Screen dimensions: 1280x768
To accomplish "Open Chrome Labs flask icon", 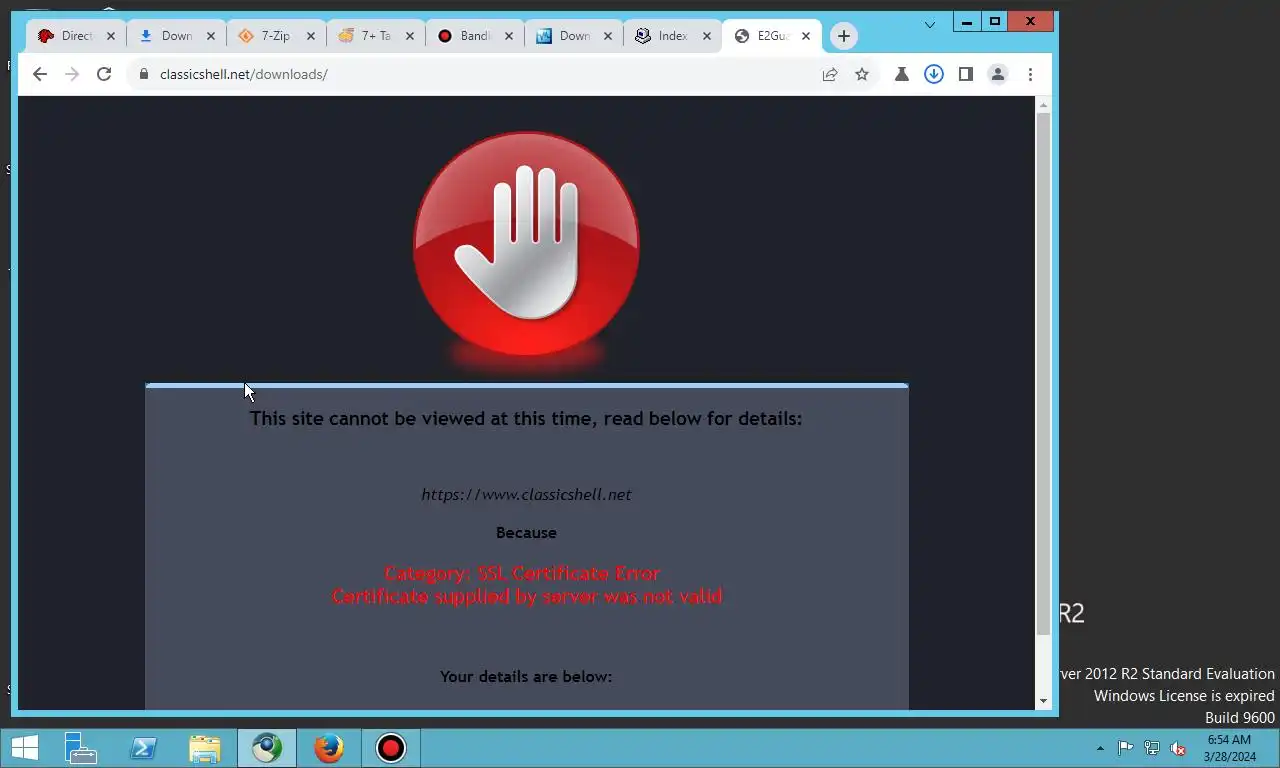I will pyautogui.click(x=902, y=74).
